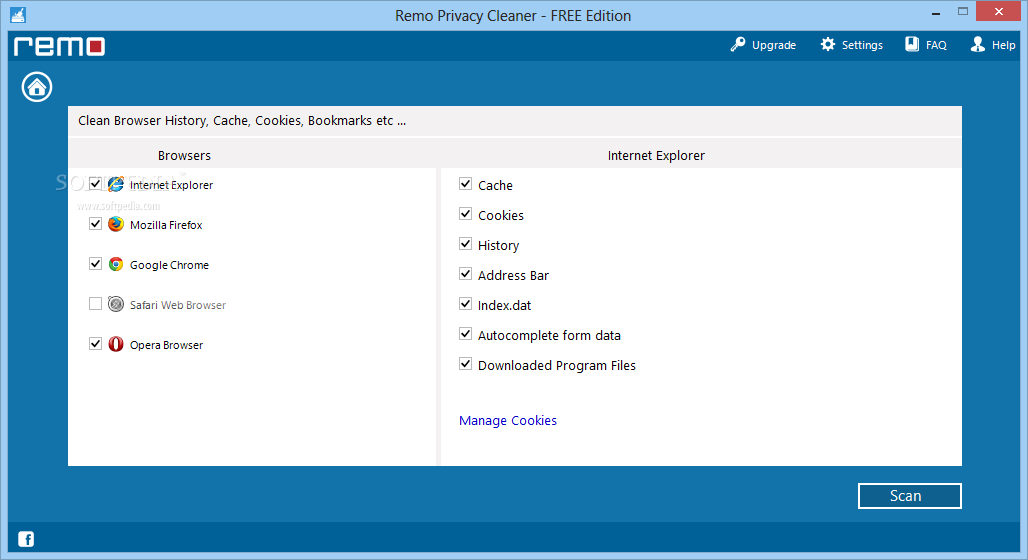Uncheck the Internet Explorer checkbox
This screenshot has width=1028, height=560.
(95, 184)
